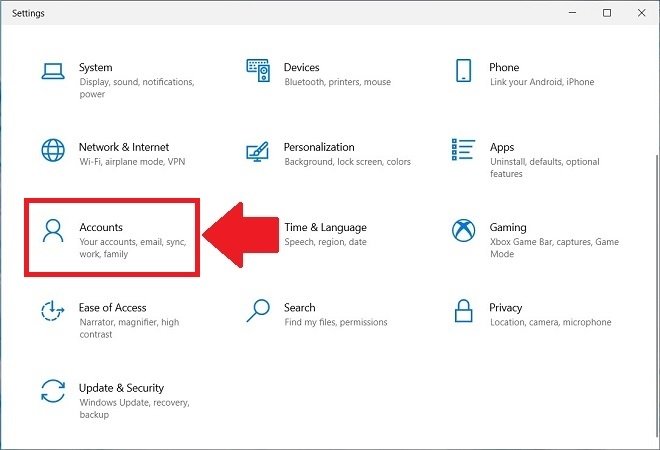Open the Privacy category title
Screen dimensions: 660x450
506,308
